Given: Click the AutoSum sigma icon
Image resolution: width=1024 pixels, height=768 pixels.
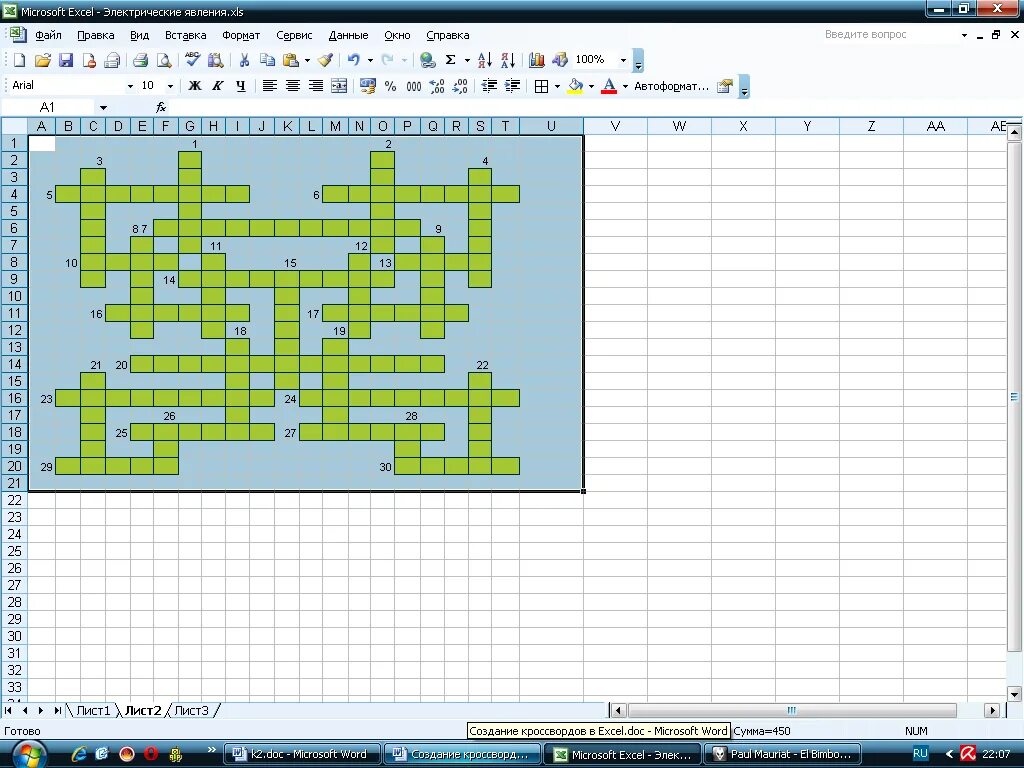Looking at the screenshot, I should pos(451,60).
